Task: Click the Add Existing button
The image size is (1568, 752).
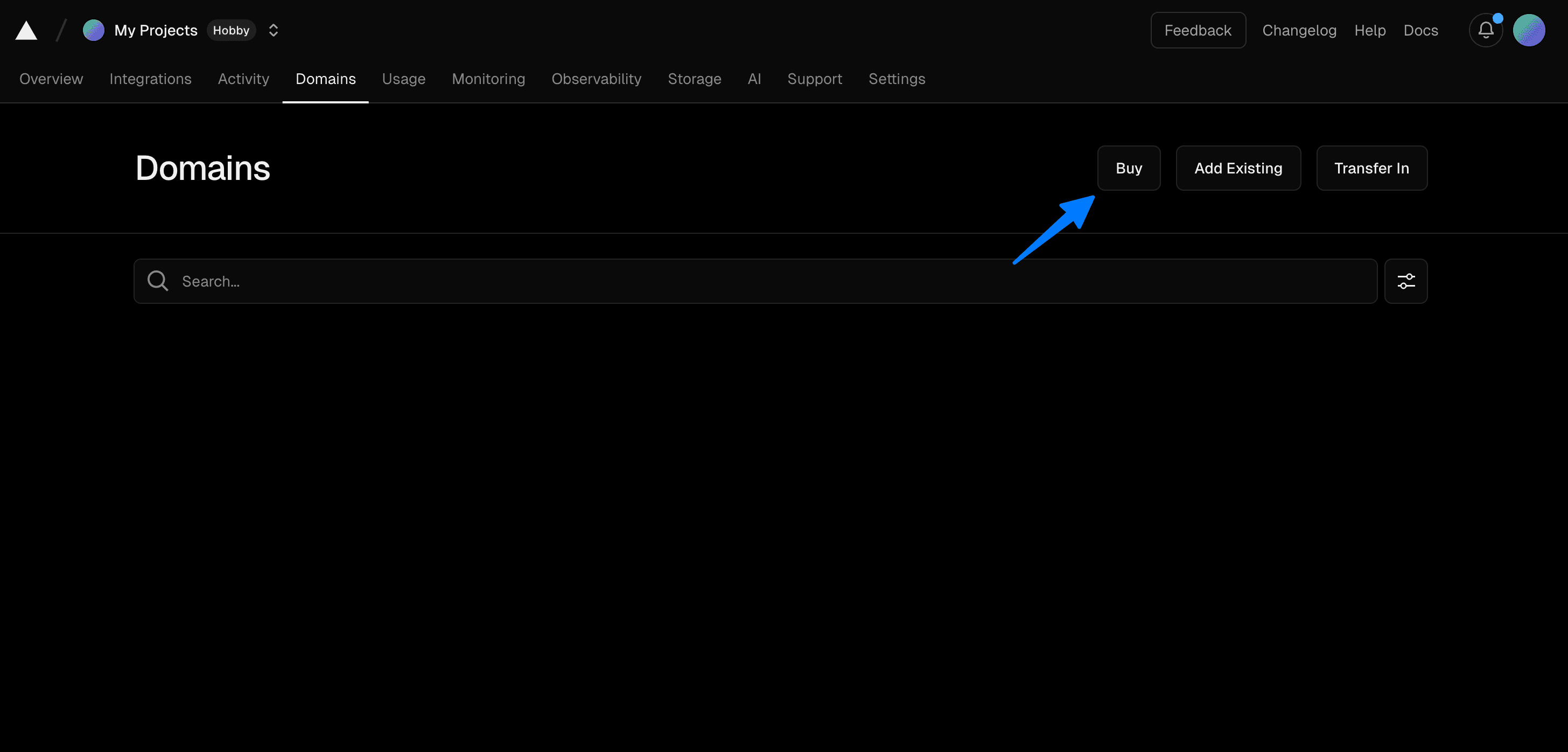Action: (1238, 168)
